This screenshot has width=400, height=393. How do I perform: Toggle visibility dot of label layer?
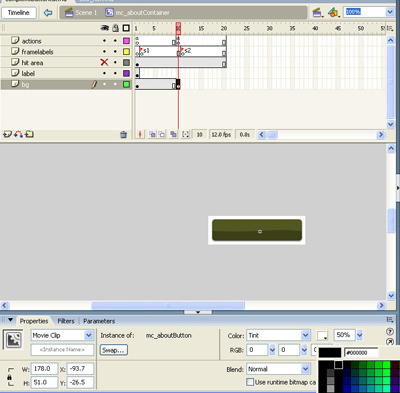pos(104,73)
